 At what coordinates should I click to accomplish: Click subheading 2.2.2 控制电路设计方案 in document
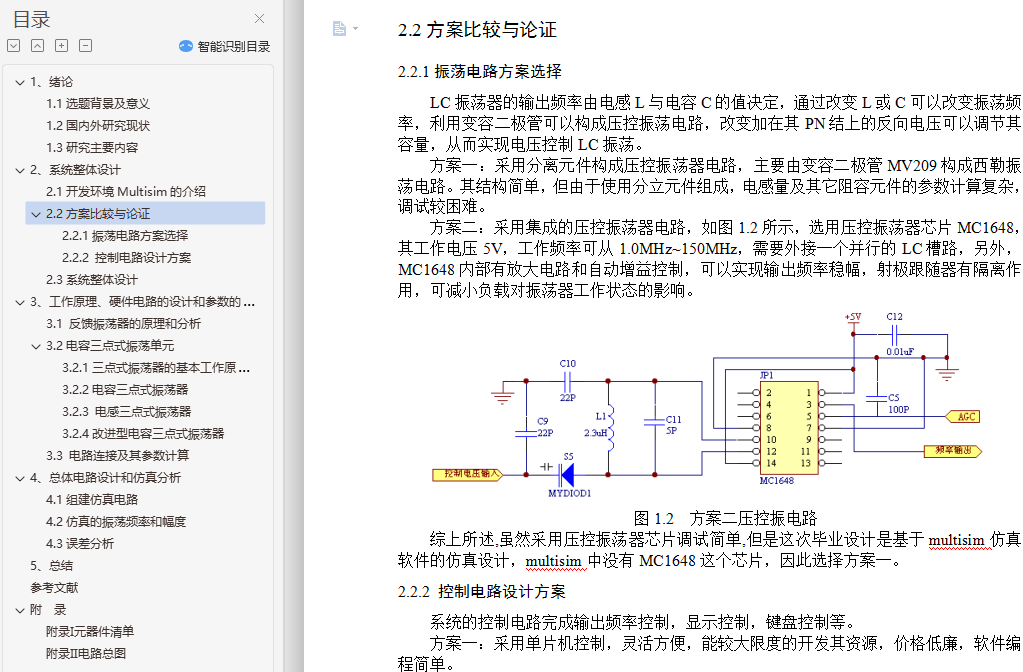[x=481, y=592]
